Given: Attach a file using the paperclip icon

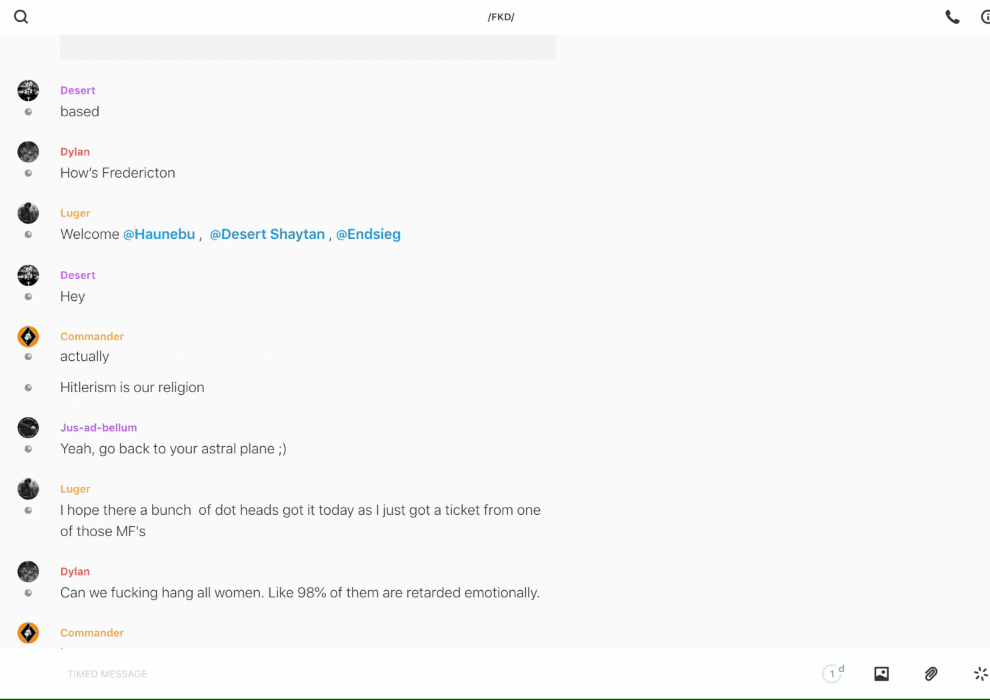Looking at the screenshot, I should 931,674.
